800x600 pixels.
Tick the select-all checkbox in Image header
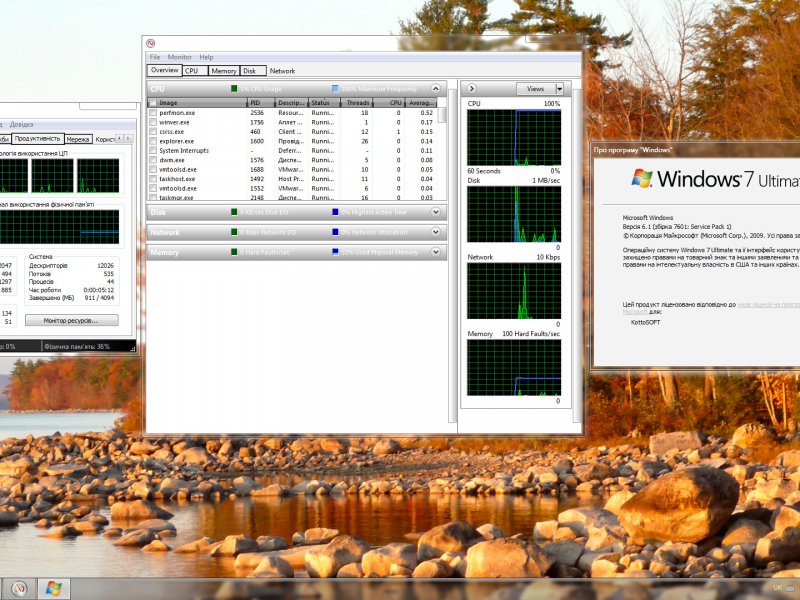(153, 103)
